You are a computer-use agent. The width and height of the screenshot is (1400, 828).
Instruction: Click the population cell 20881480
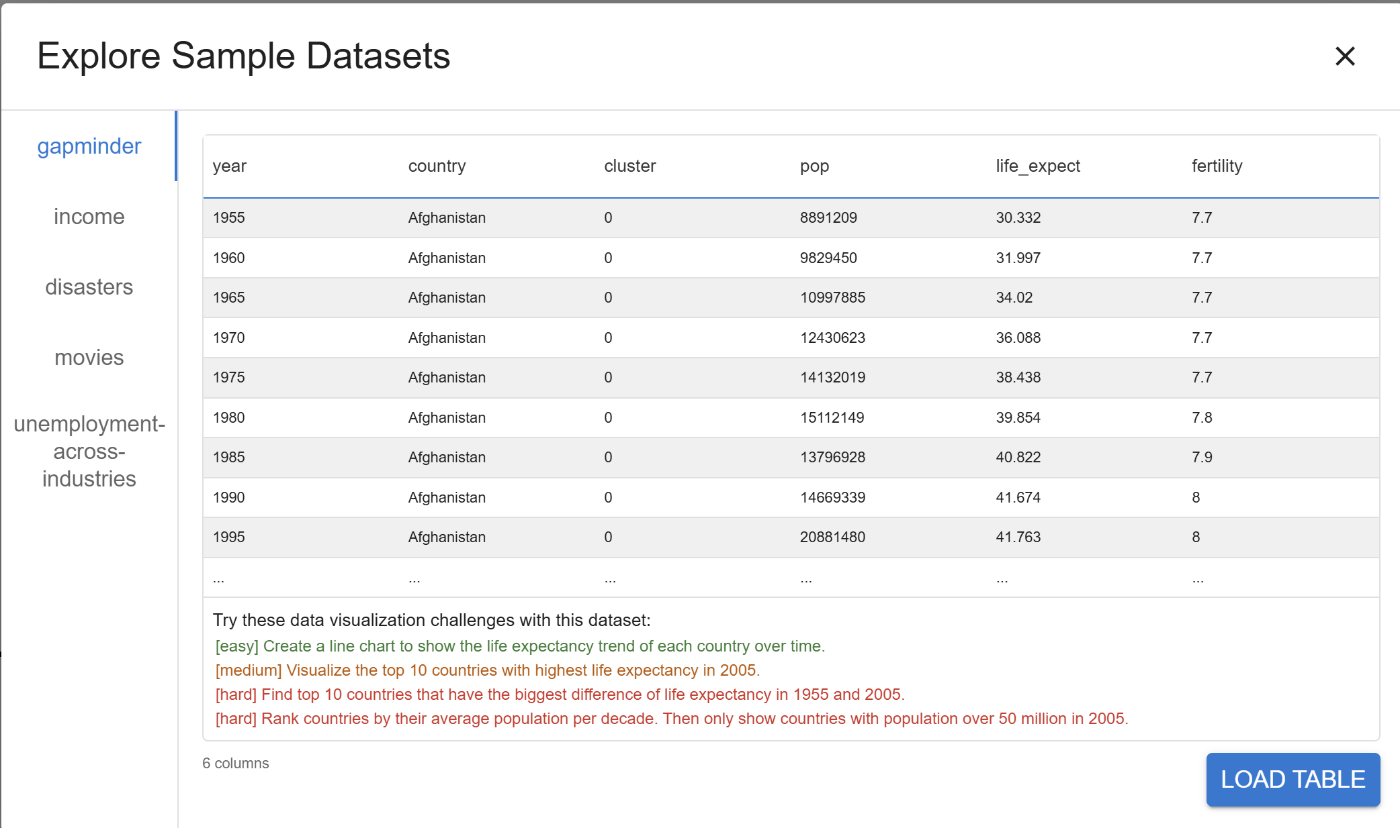[x=833, y=537]
